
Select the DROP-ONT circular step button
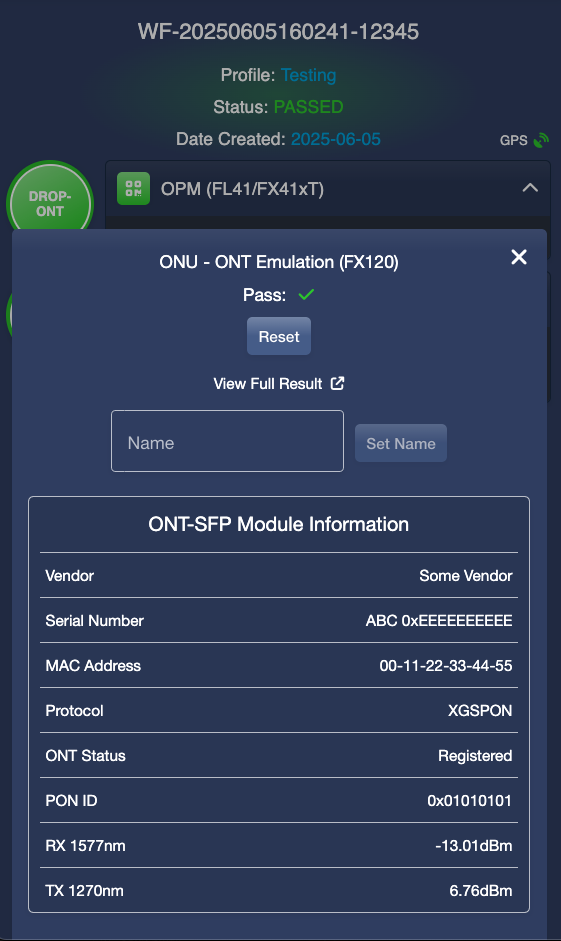[50, 203]
